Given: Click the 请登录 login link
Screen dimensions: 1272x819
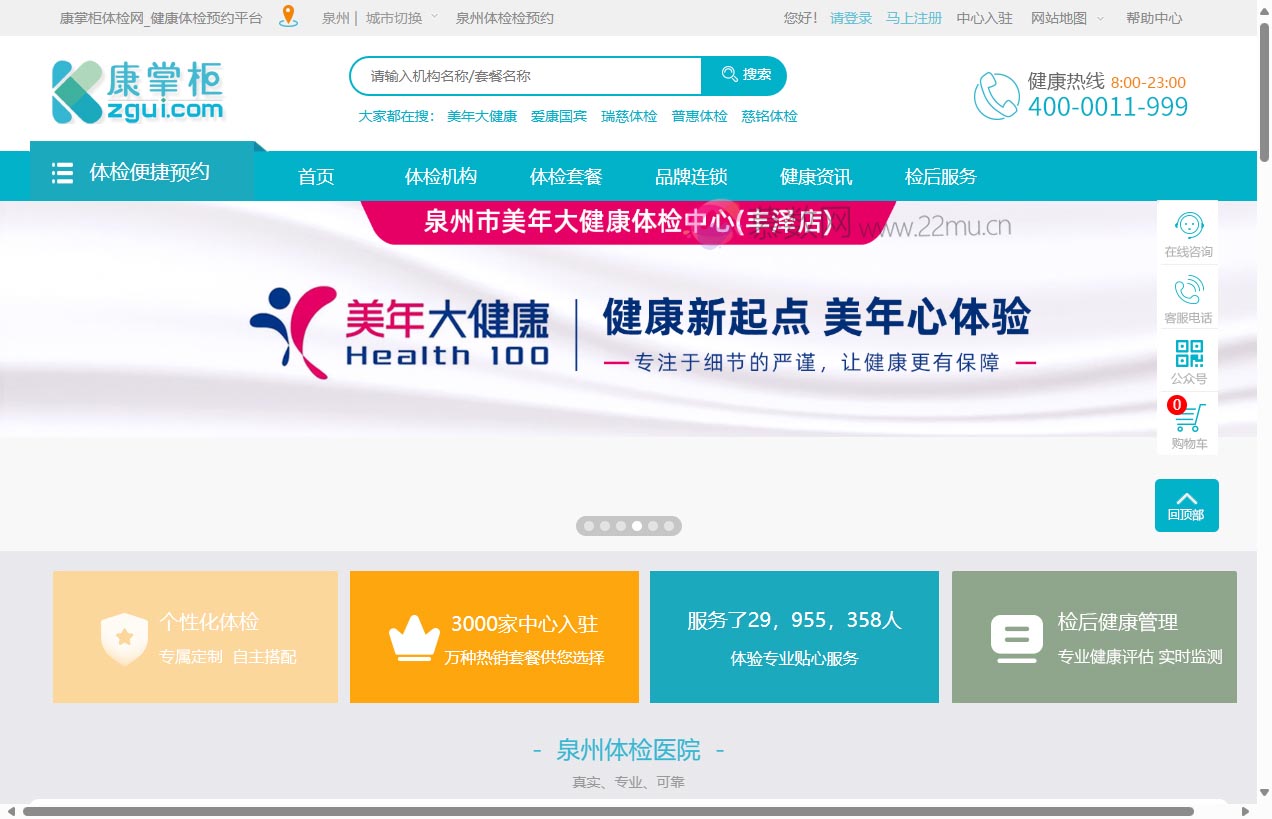Looking at the screenshot, I should coord(850,17).
